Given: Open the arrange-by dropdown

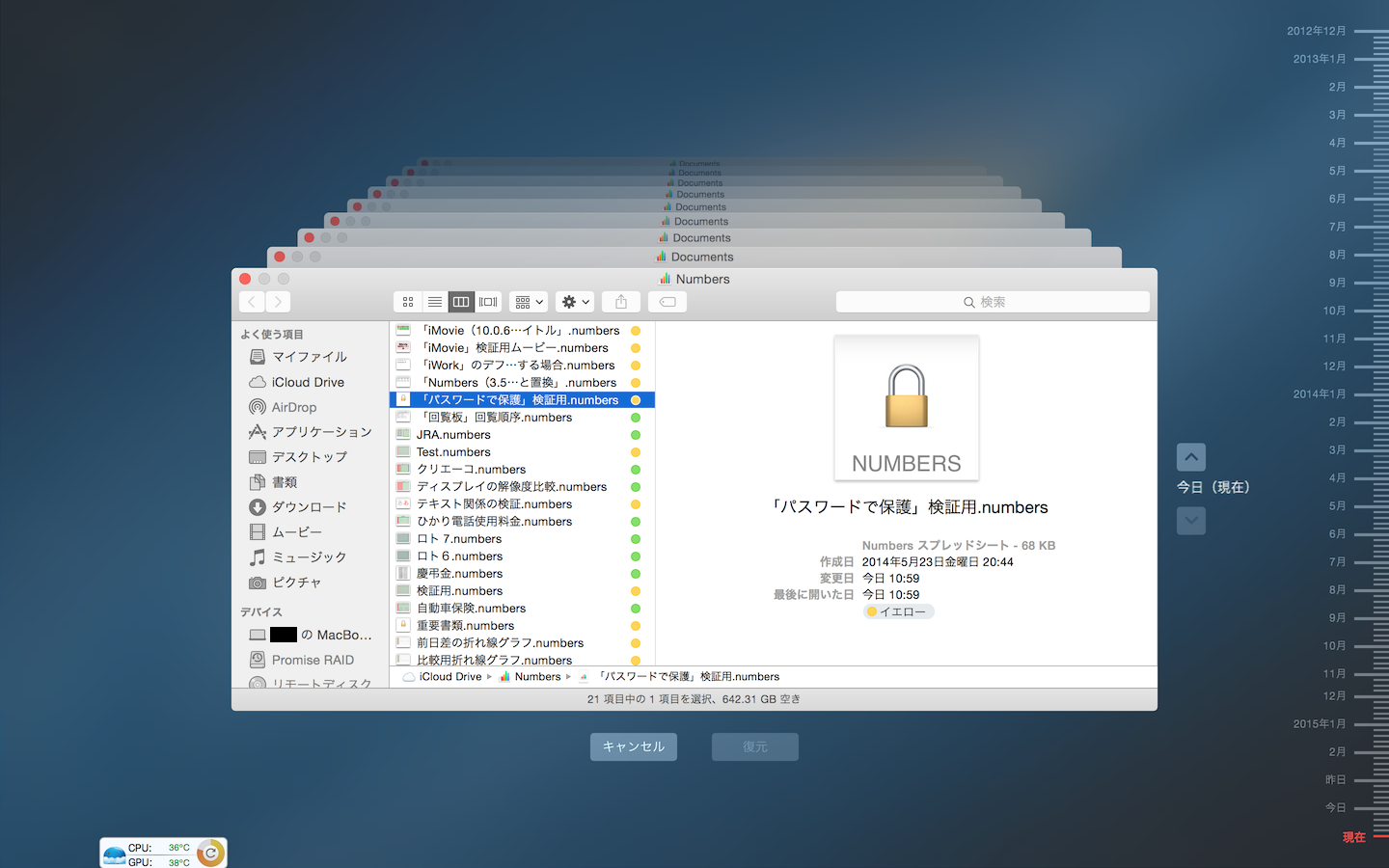Looking at the screenshot, I should 529,302.
